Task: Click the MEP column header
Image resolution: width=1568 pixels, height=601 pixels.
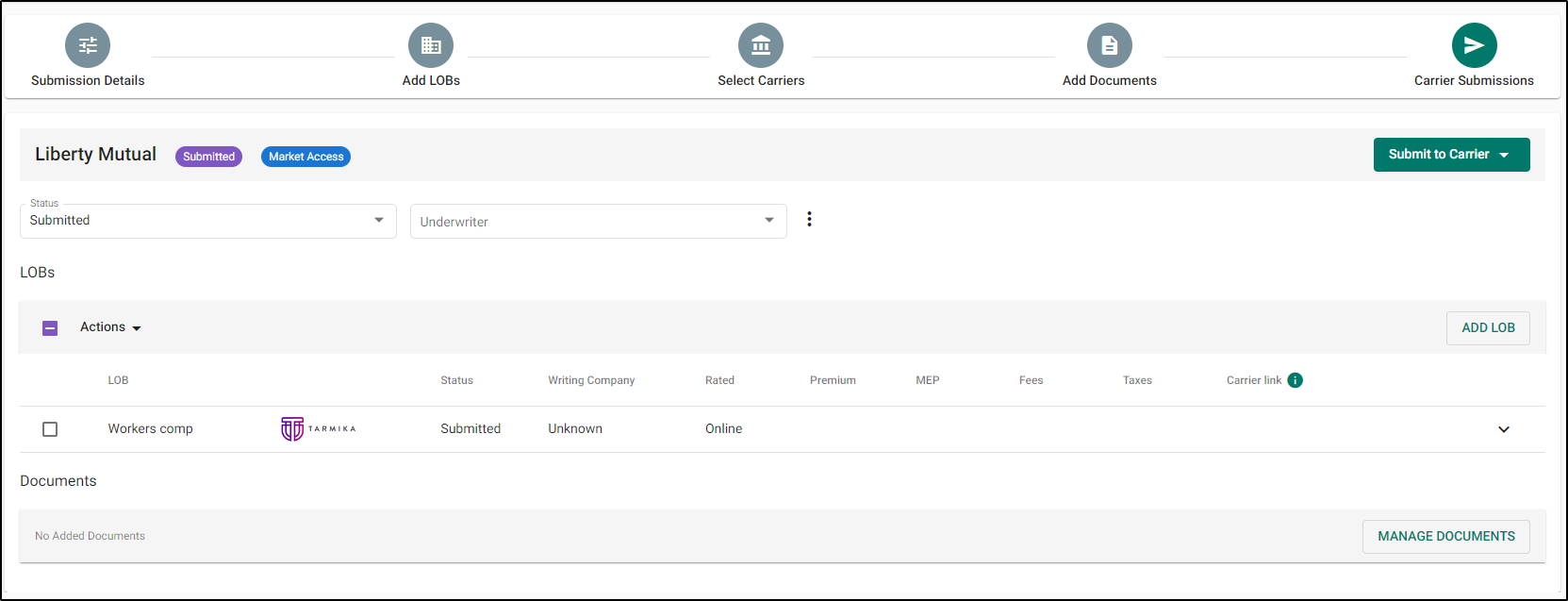Action: (x=928, y=380)
